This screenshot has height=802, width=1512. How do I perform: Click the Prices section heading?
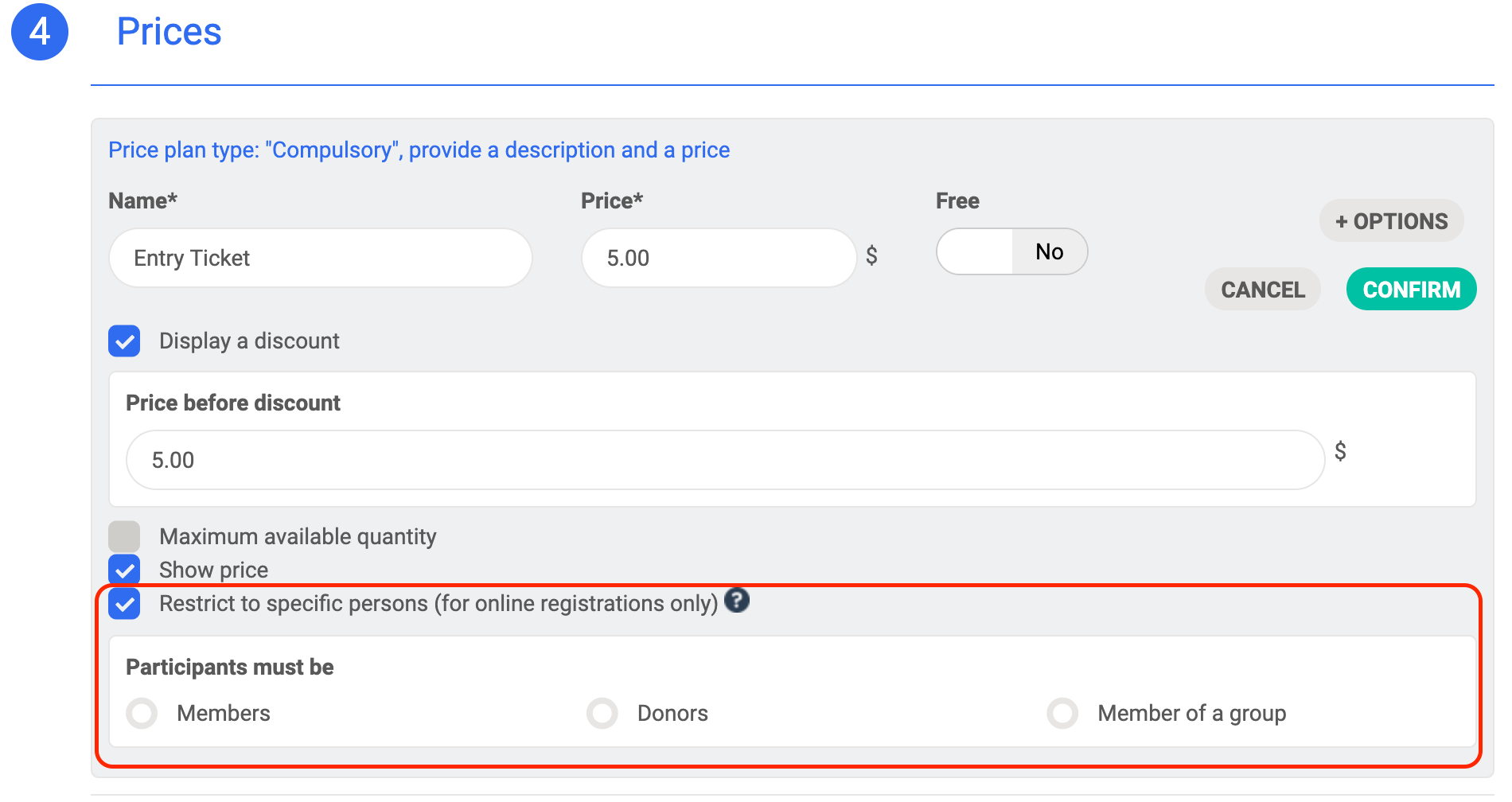click(169, 32)
